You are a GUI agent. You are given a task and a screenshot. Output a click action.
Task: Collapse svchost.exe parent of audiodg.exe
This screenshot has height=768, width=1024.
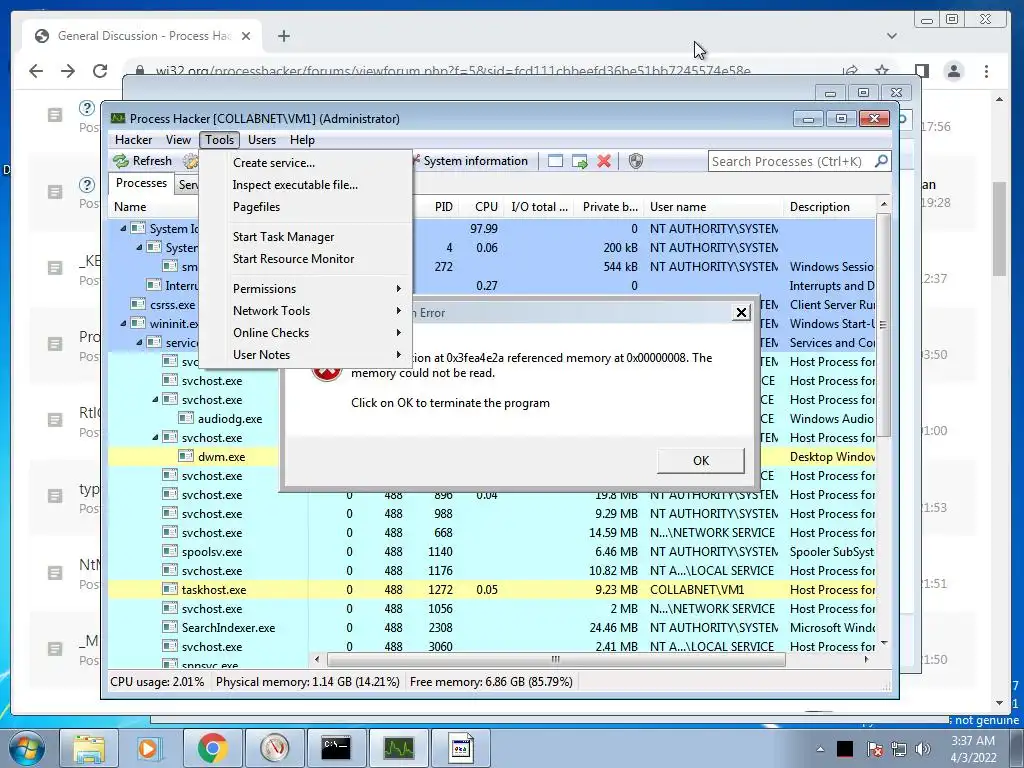[155, 400]
